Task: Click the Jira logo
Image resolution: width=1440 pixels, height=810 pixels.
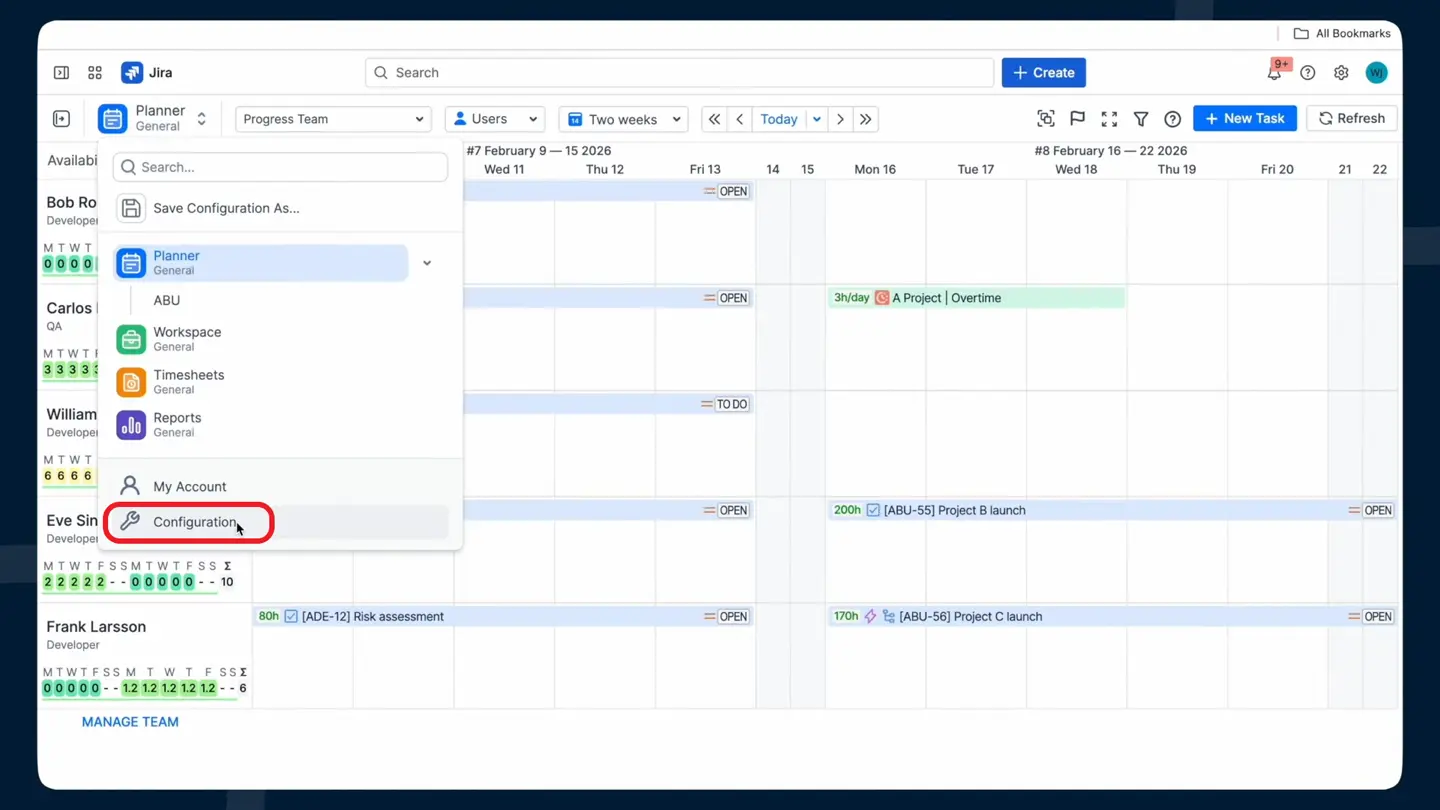Action: (132, 73)
